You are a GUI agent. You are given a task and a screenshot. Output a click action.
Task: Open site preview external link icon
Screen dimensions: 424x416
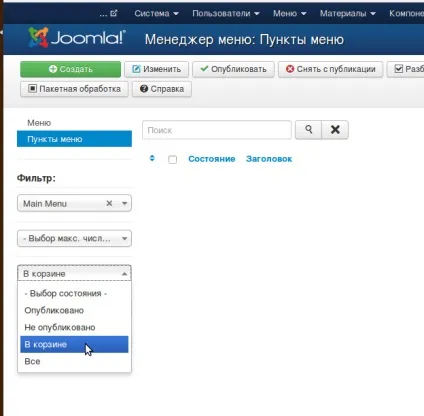pos(113,13)
